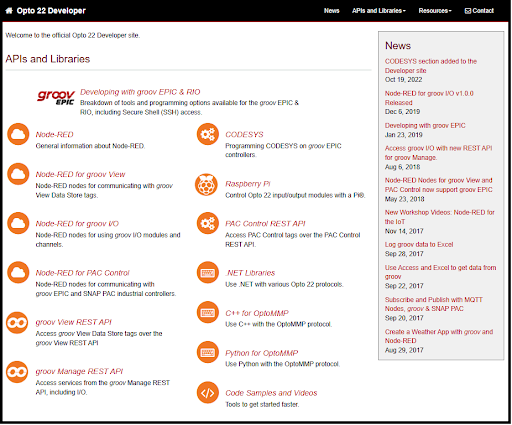Open Developing with groov EPIC & RIO link

tap(140, 92)
